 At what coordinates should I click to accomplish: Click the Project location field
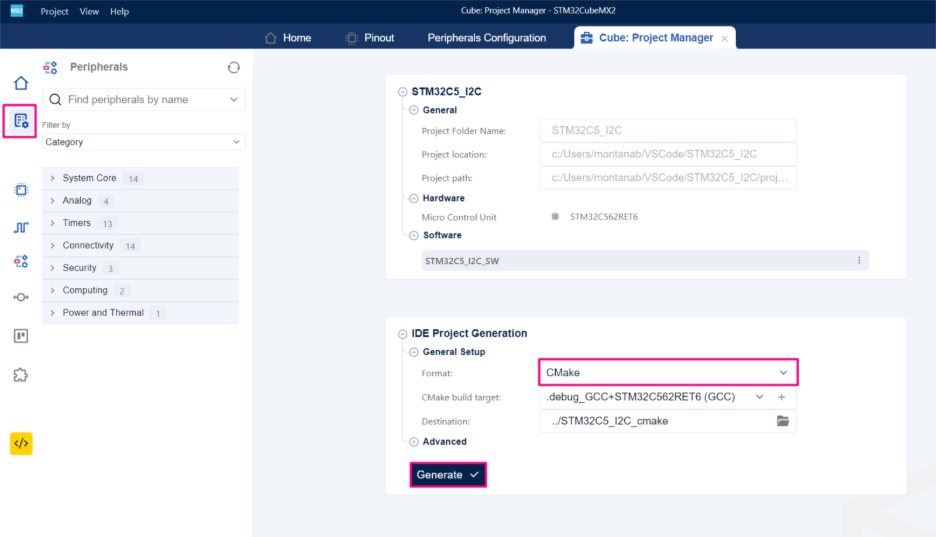pyautogui.click(x=668, y=154)
